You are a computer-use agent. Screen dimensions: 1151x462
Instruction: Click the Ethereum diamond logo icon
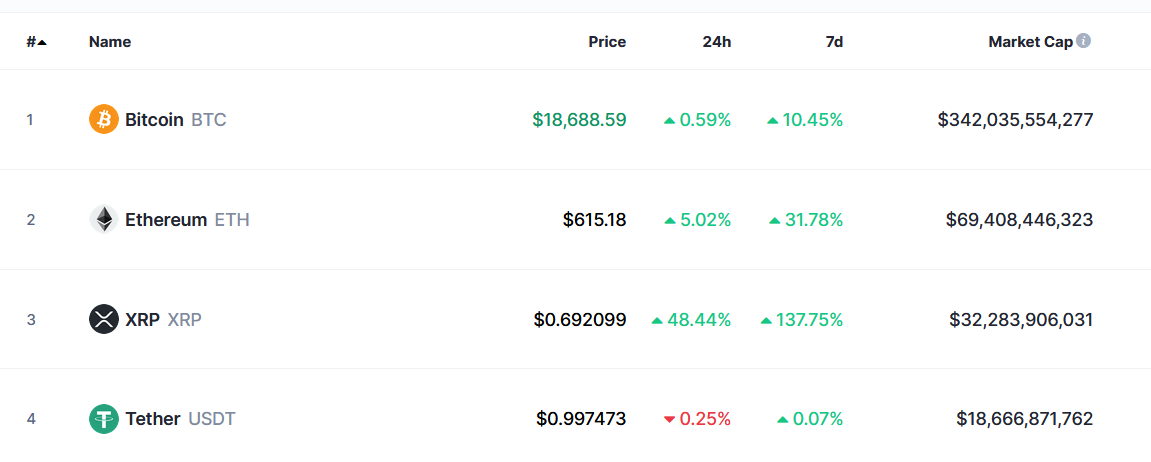tap(104, 220)
